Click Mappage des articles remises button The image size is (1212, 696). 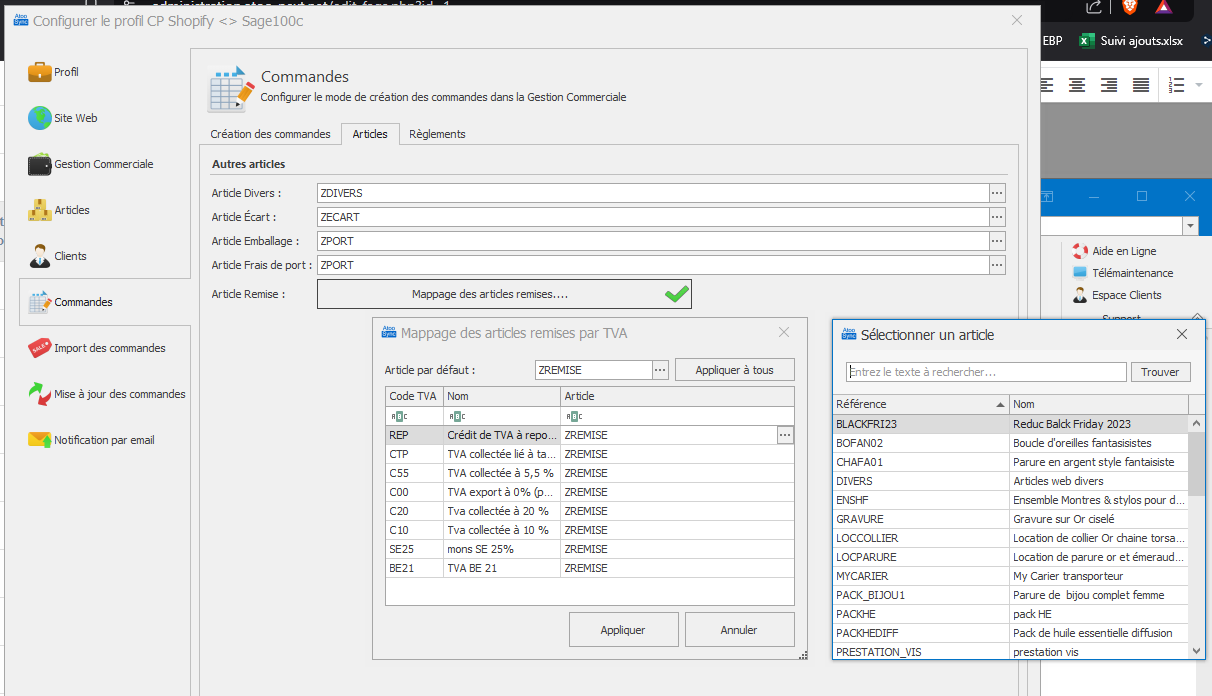point(504,294)
